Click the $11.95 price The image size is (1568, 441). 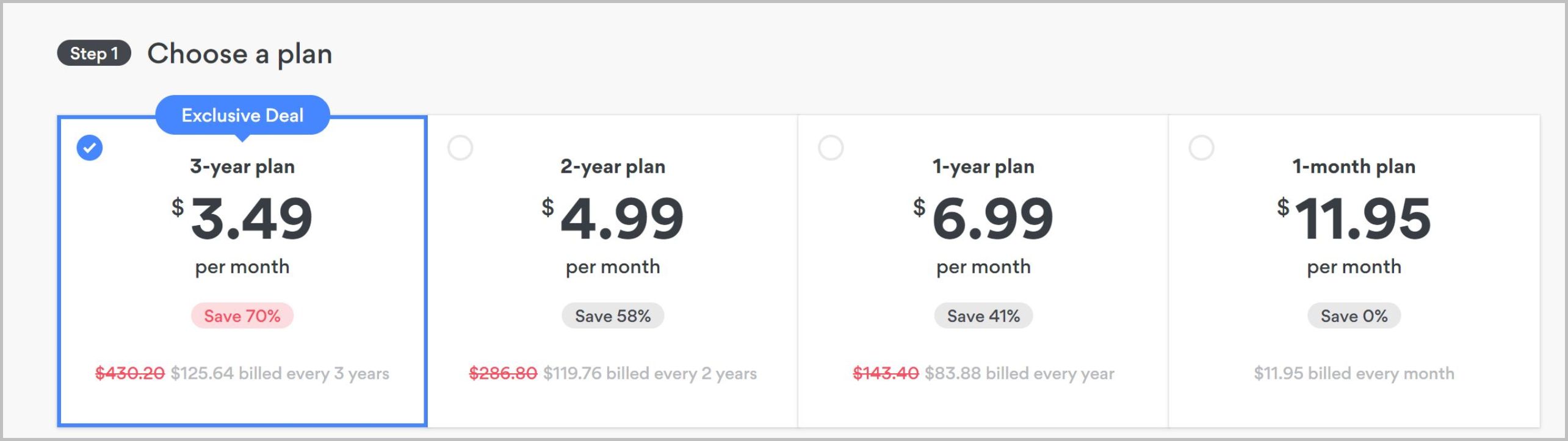coord(1354,218)
